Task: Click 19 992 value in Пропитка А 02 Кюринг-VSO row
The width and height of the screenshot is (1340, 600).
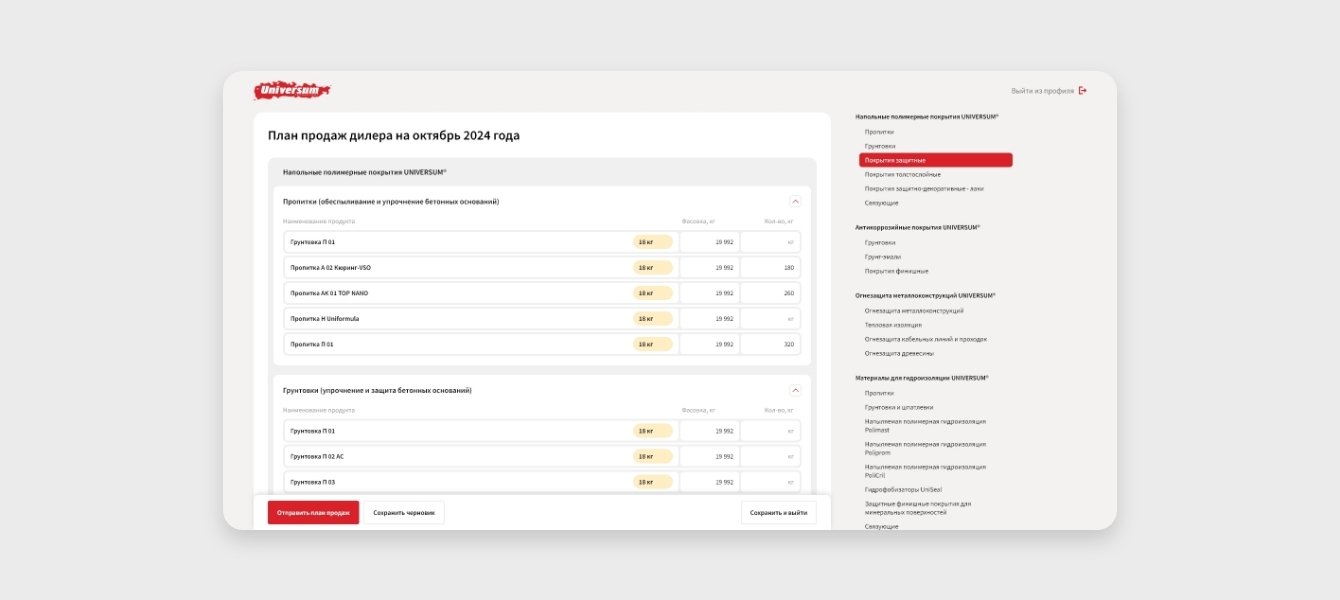Action: tap(724, 268)
